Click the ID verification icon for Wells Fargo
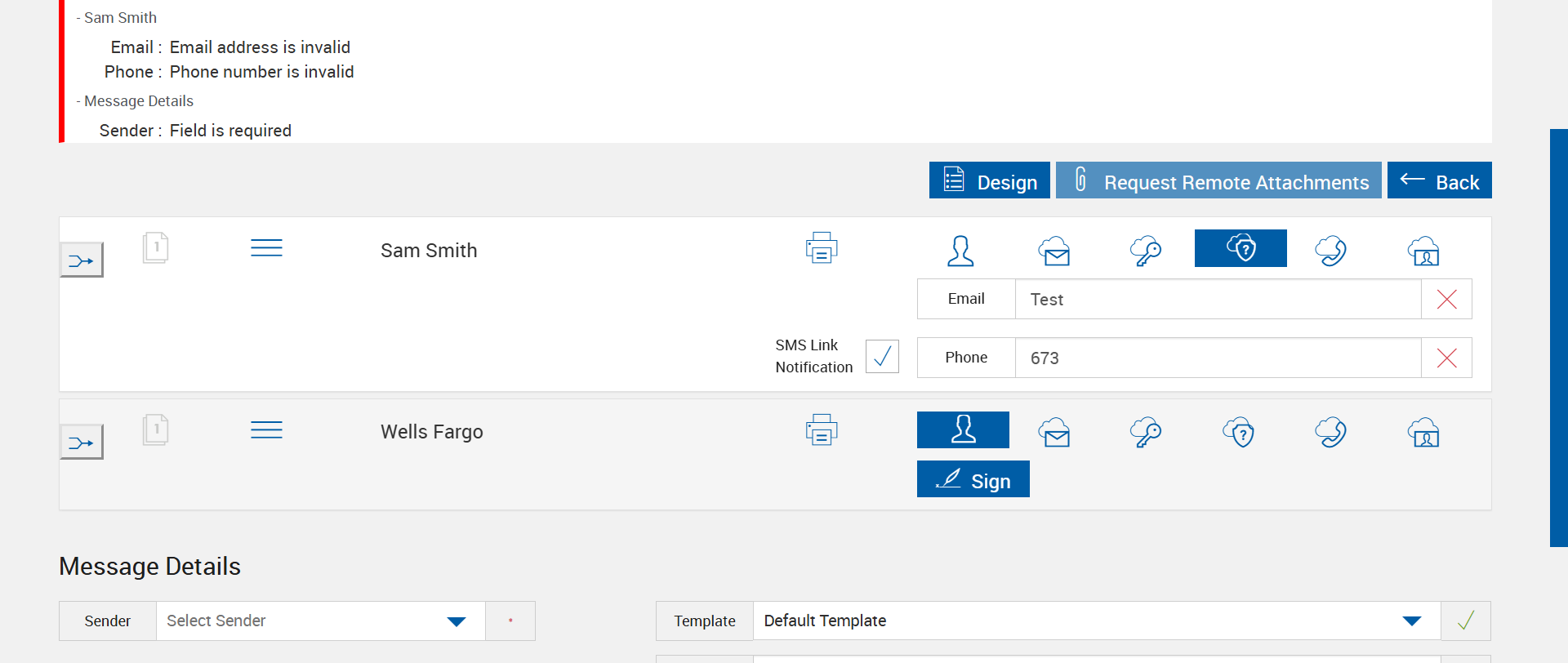This screenshot has height=663, width=1568. [1423, 433]
